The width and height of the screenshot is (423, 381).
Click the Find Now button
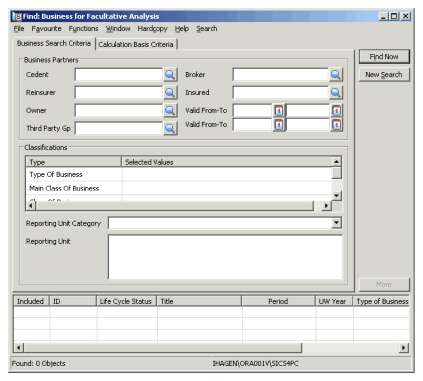[384, 57]
